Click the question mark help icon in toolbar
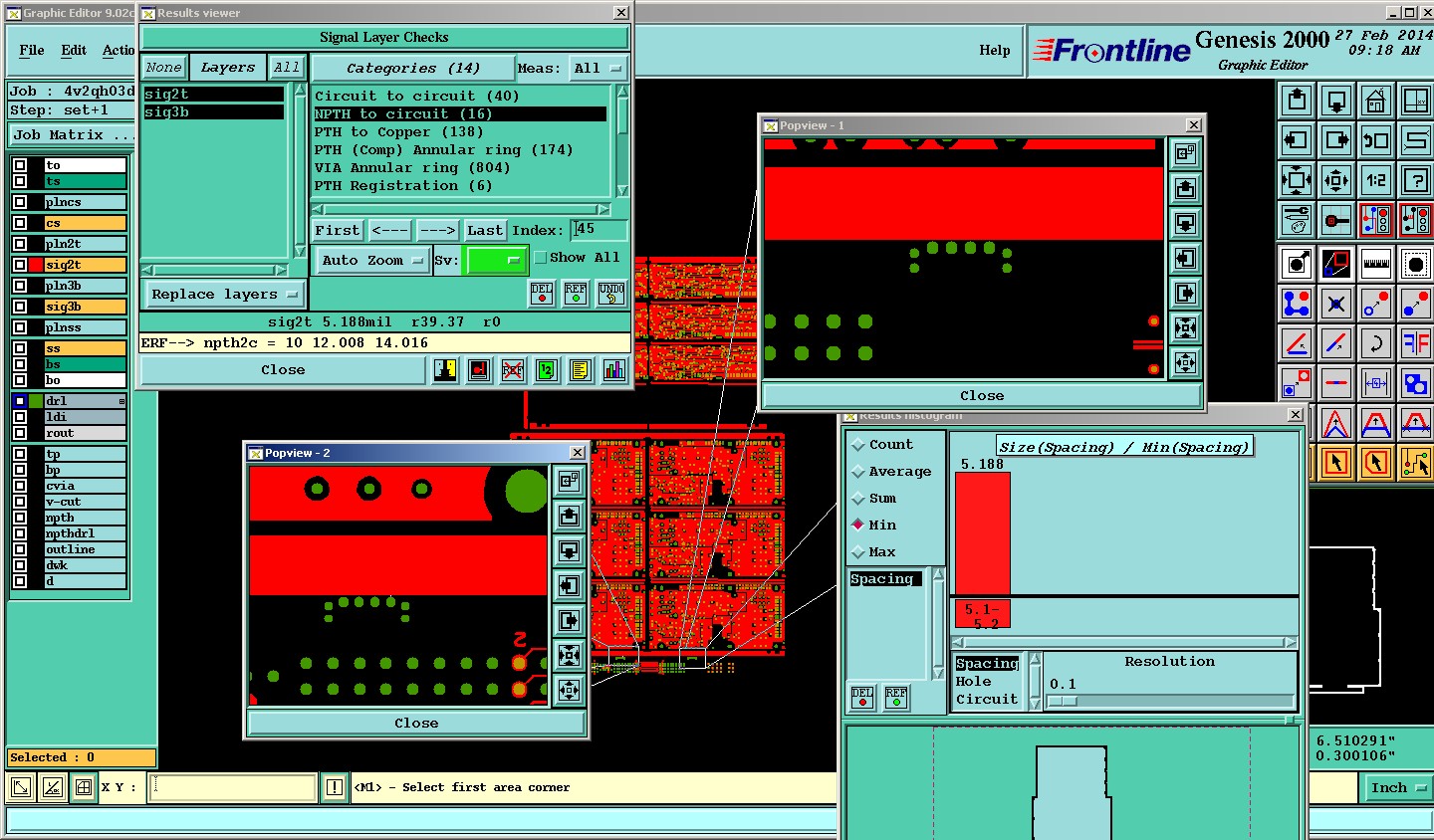The height and width of the screenshot is (840, 1434). [x=1415, y=180]
